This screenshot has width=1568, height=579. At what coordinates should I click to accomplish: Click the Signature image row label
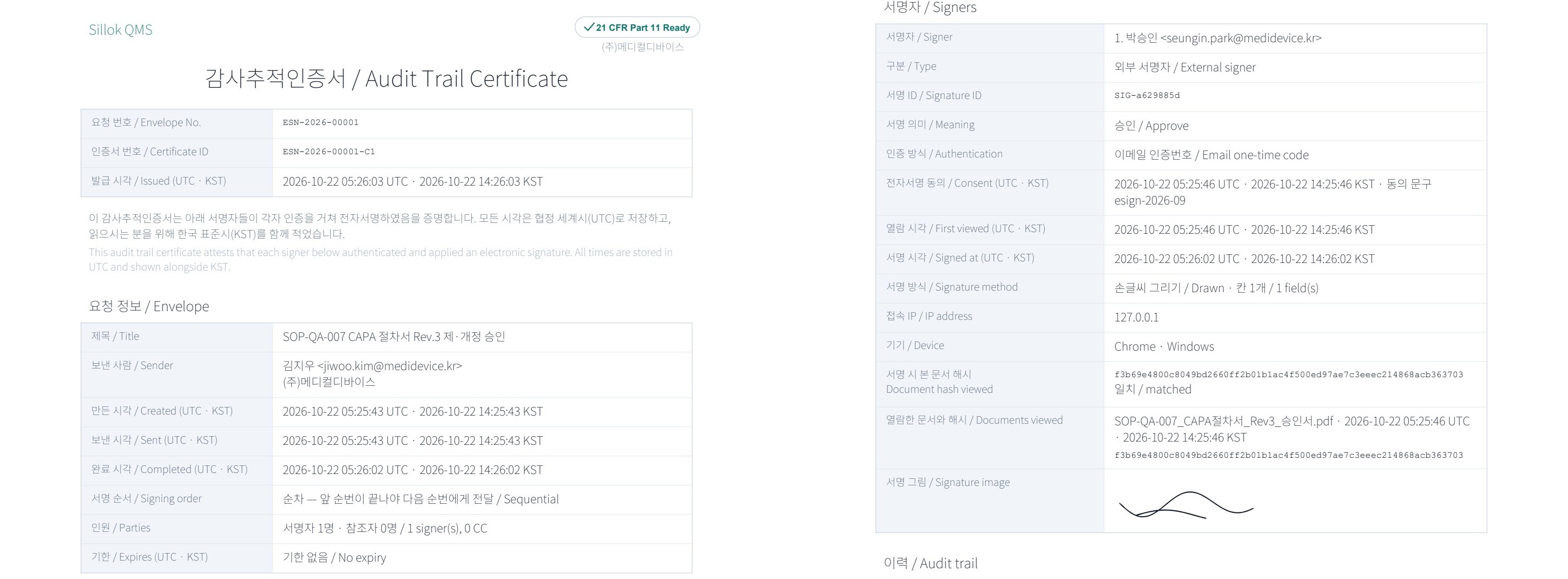(x=948, y=483)
